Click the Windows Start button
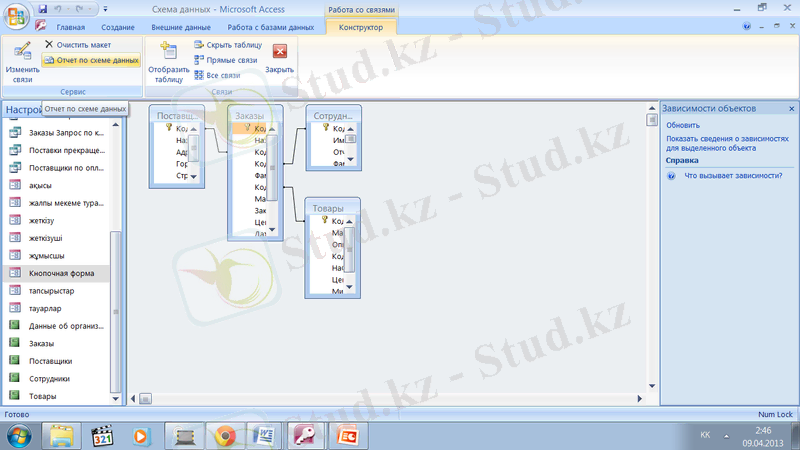 19,436
